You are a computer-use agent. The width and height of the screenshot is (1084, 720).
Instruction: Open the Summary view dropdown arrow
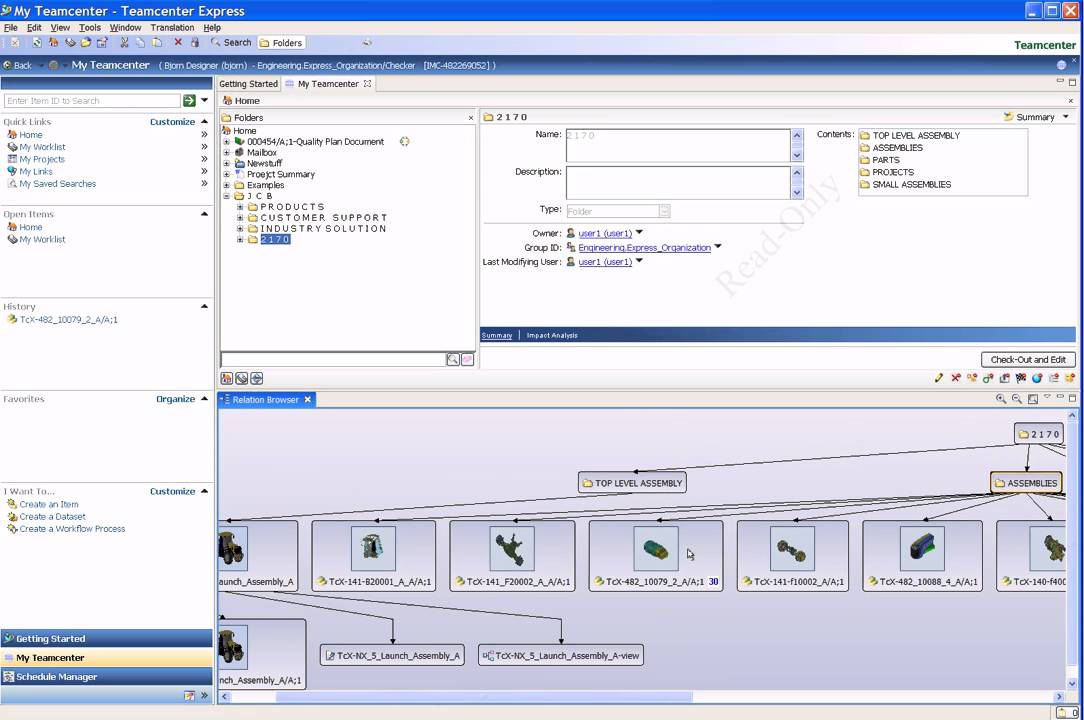(1065, 117)
